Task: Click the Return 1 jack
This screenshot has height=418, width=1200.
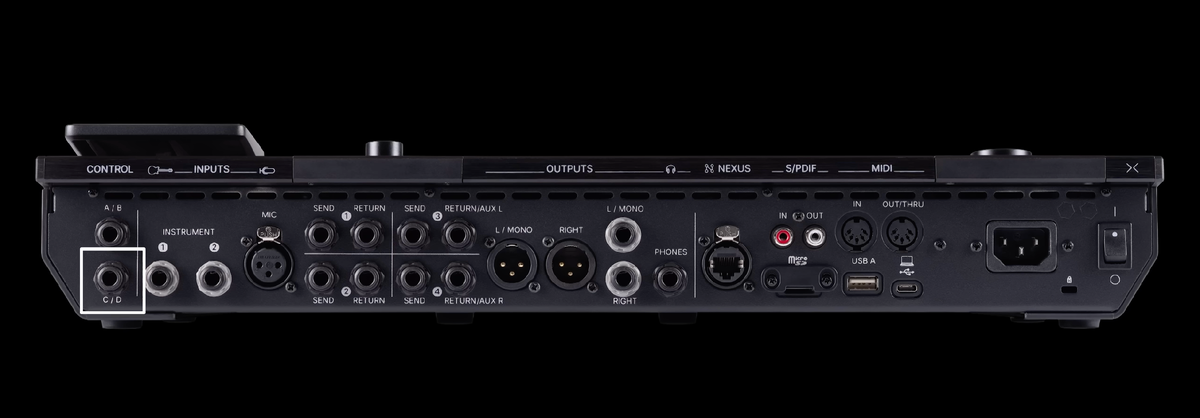Action: [x=367, y=236]
